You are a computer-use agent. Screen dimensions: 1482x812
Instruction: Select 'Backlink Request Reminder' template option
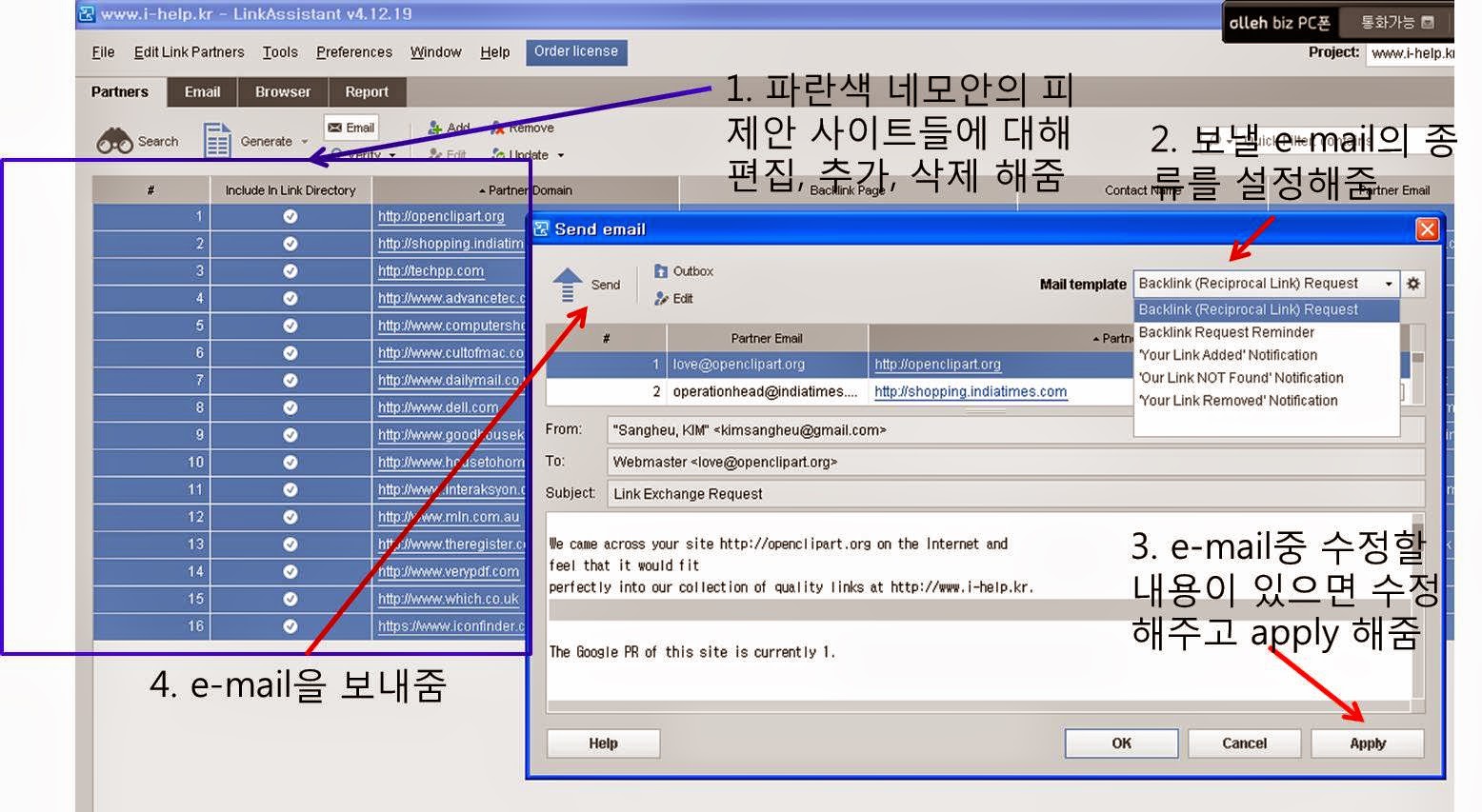pyautogui.click(x=1227, y=332)
